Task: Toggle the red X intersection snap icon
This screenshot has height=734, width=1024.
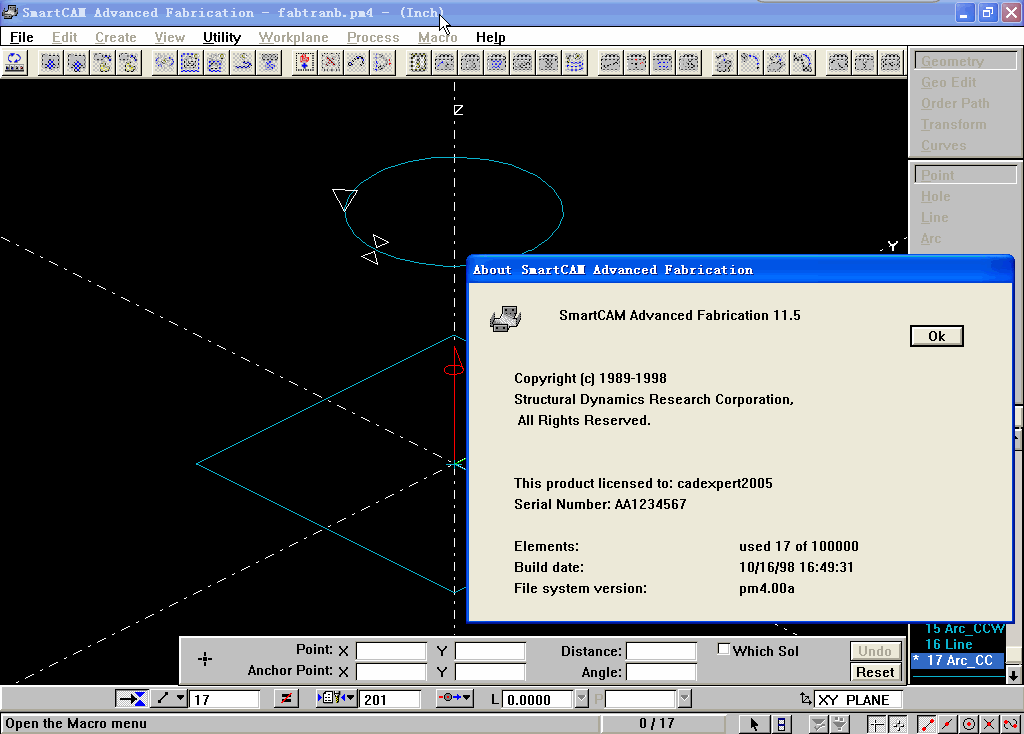Action: (x=989, y=724)
